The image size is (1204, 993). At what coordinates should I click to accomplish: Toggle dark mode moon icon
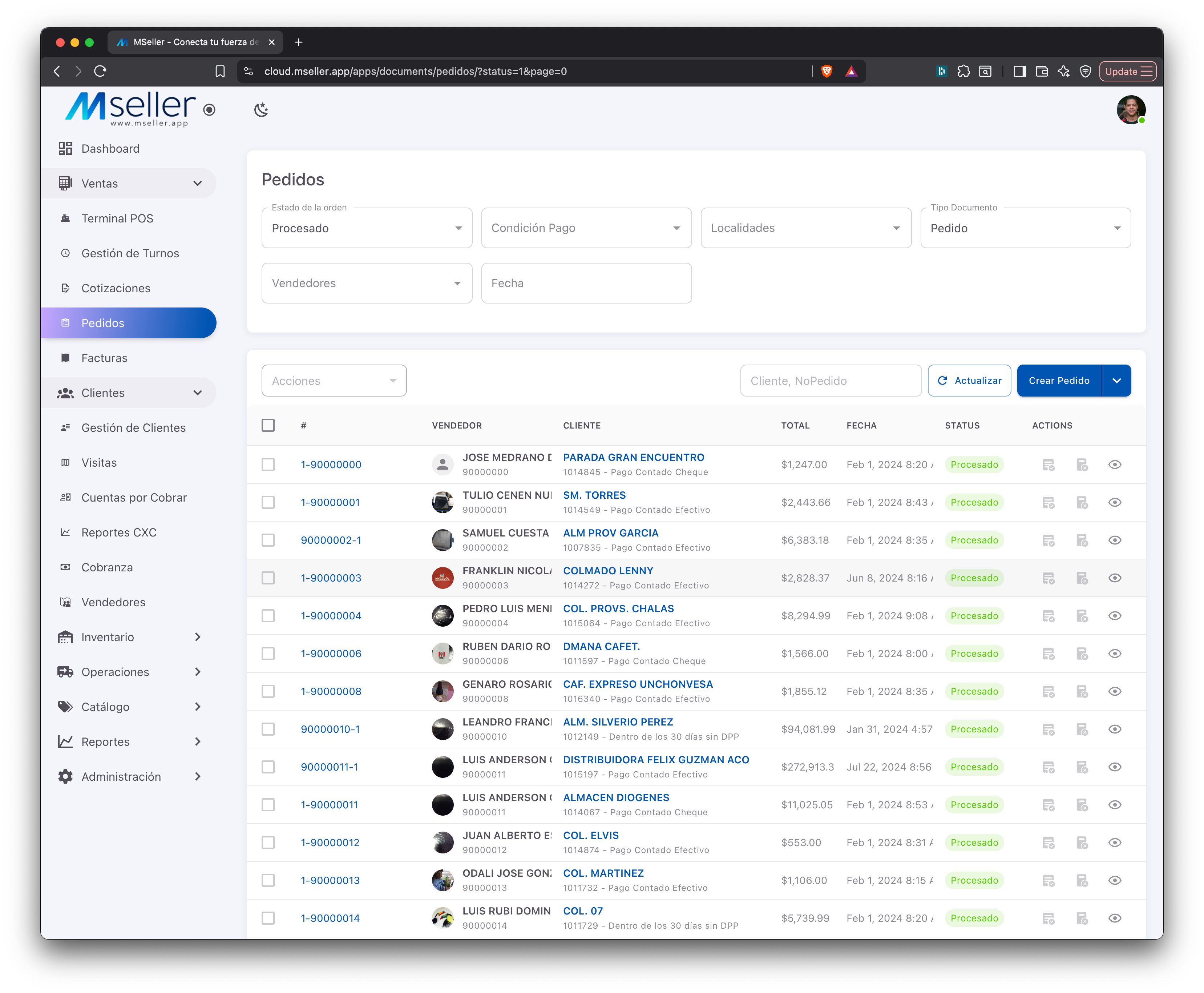coord(261,109)
